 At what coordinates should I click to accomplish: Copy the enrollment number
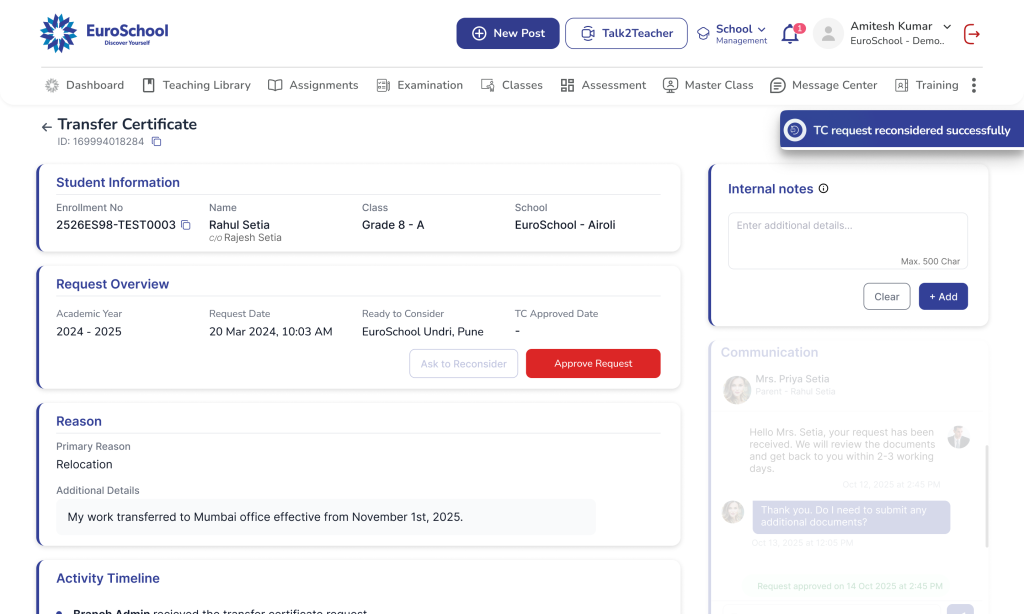pos(186,226)
